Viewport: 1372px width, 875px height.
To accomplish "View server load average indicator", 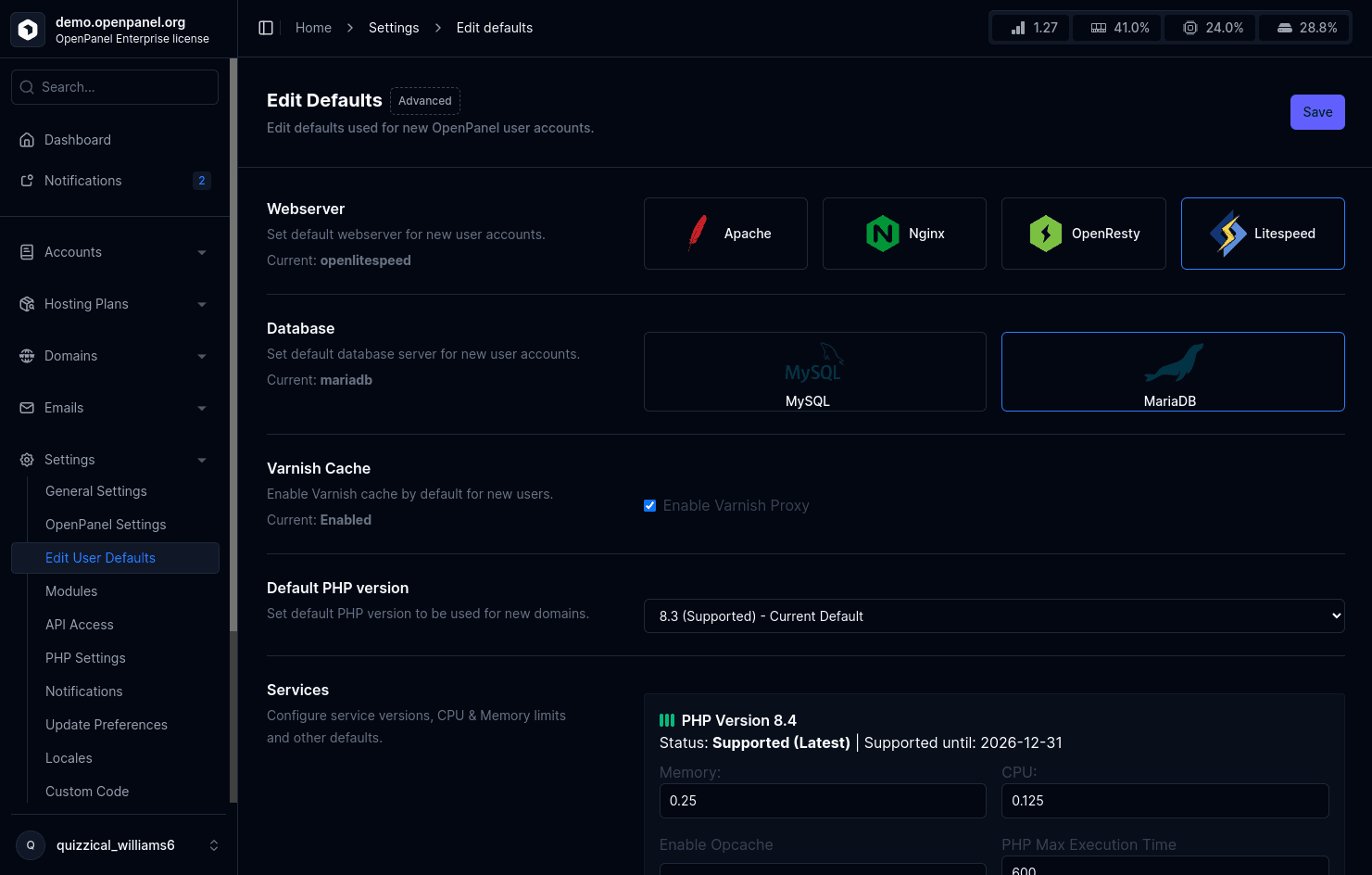I will click(x=1030, y=27).
